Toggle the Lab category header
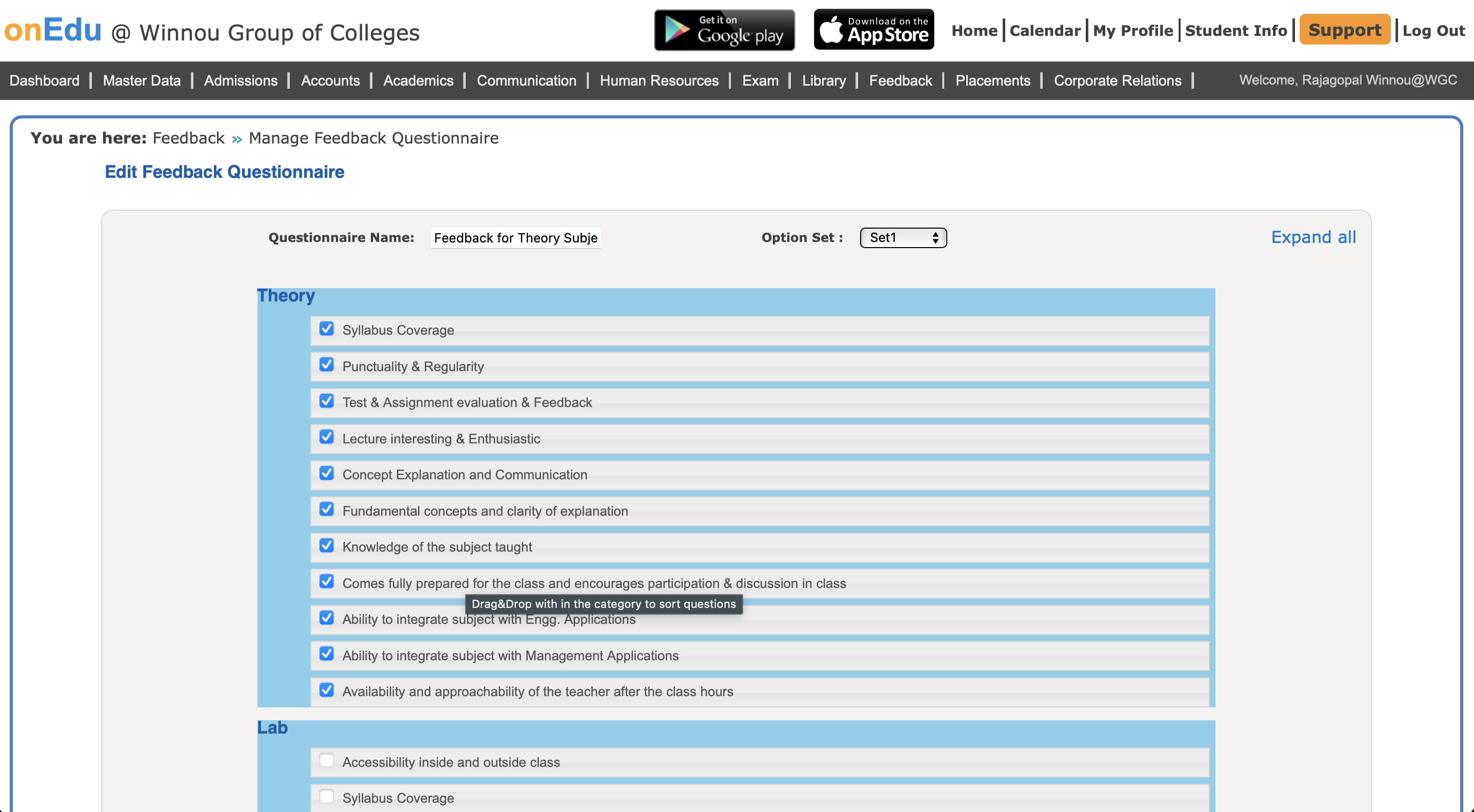 (x=272, y=728)
